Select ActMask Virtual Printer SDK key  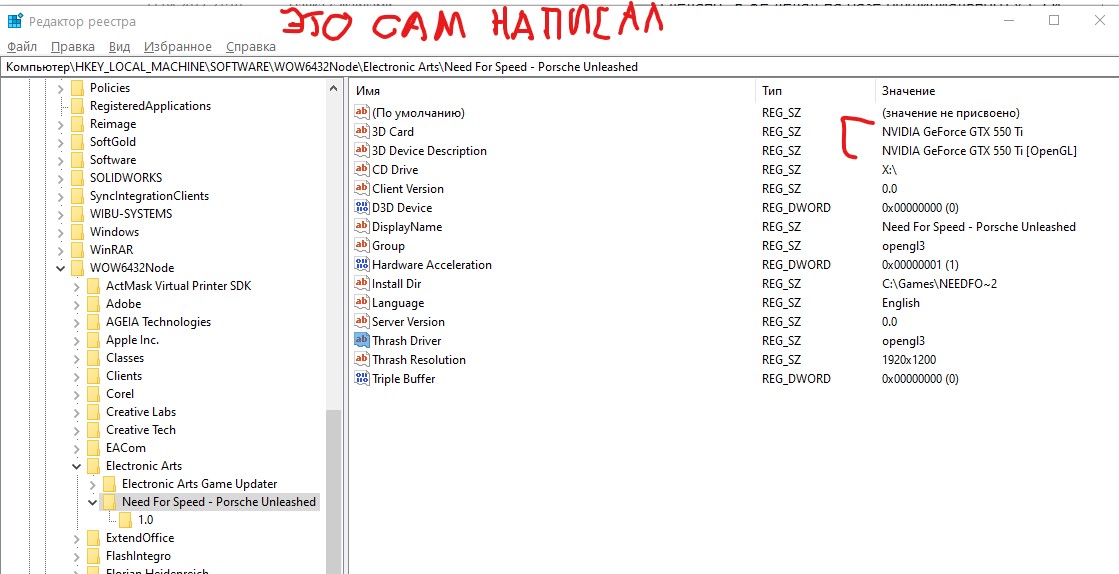coord(178,286)
